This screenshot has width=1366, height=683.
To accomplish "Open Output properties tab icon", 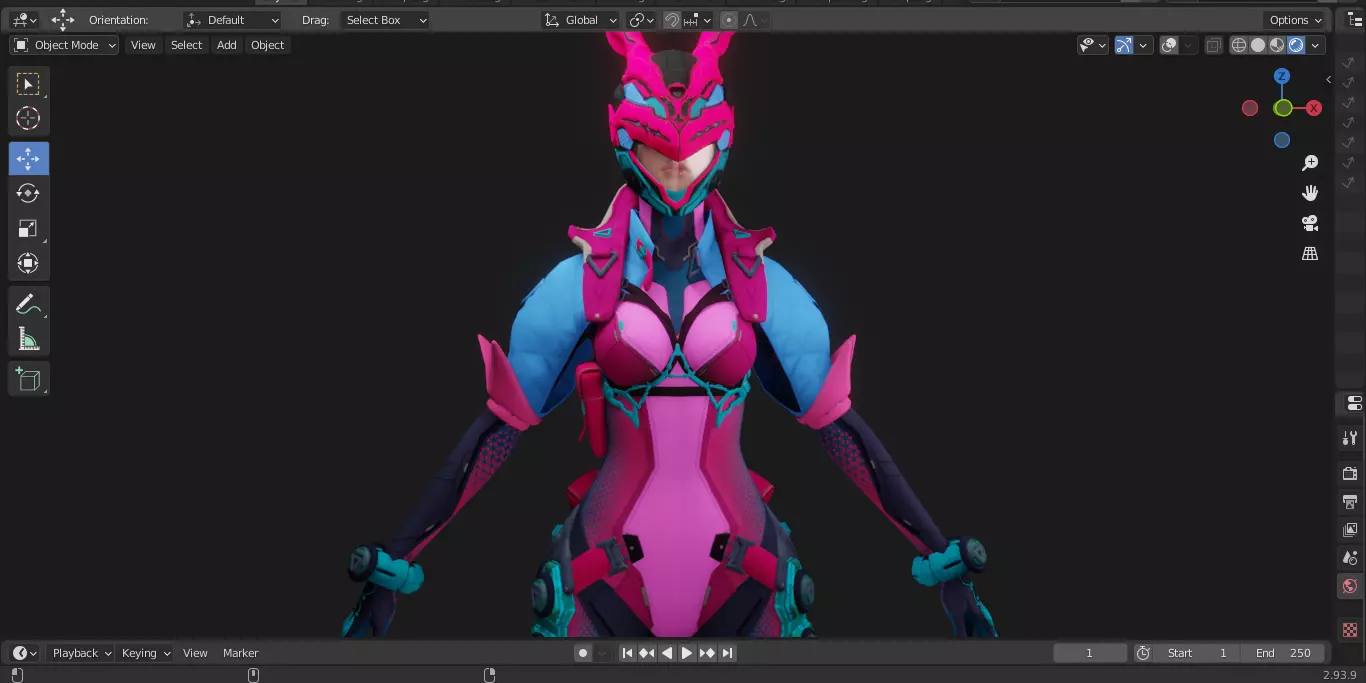I will click(1350, 501).
